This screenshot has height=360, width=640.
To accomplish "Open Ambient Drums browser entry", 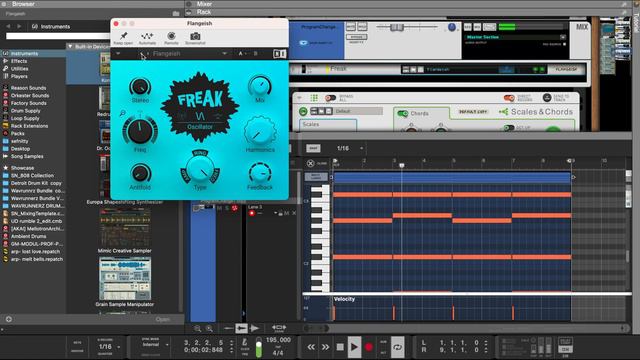I will [x=28, y=236].
